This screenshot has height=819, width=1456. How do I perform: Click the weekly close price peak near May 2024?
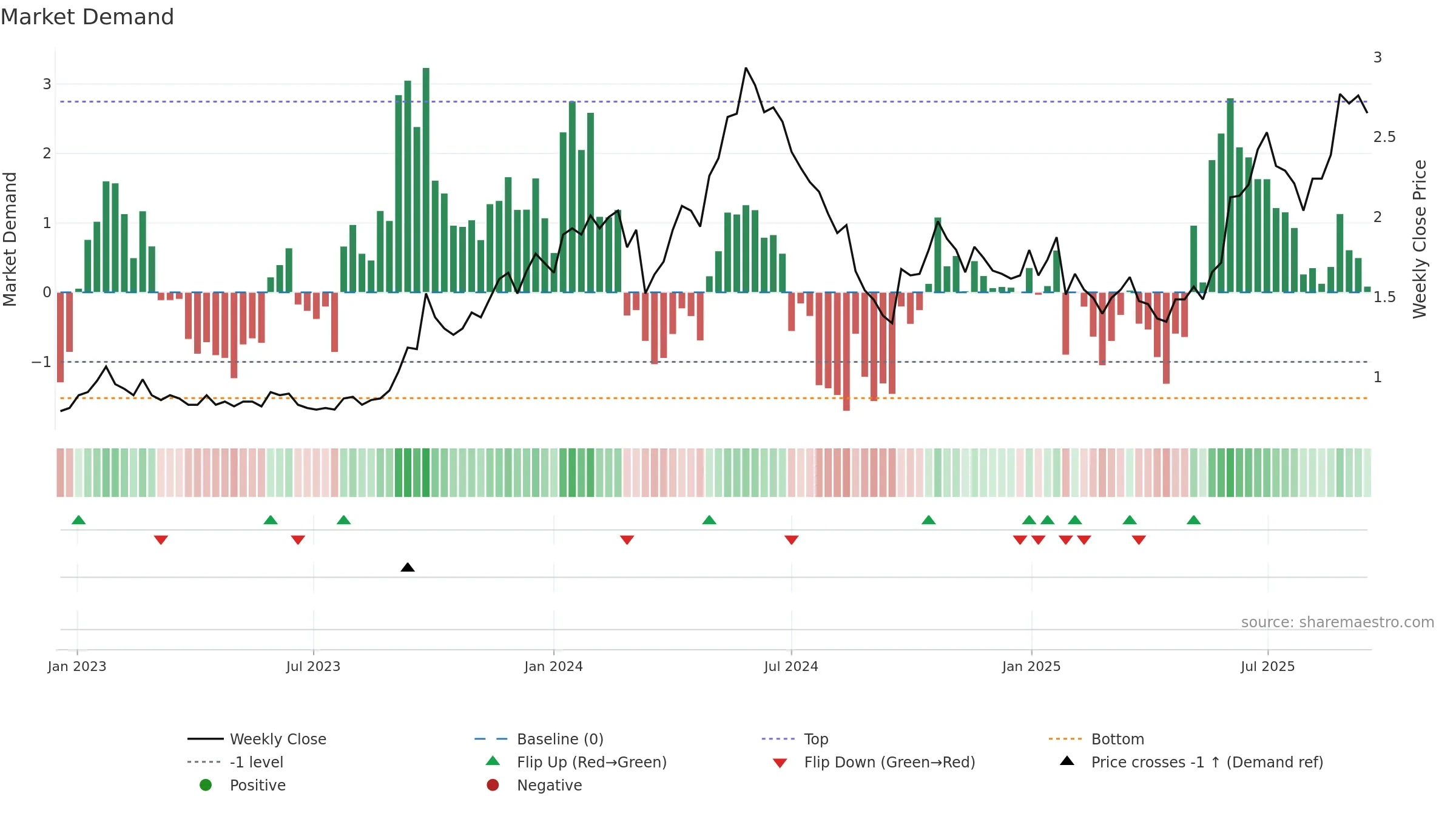click(746, 68)
